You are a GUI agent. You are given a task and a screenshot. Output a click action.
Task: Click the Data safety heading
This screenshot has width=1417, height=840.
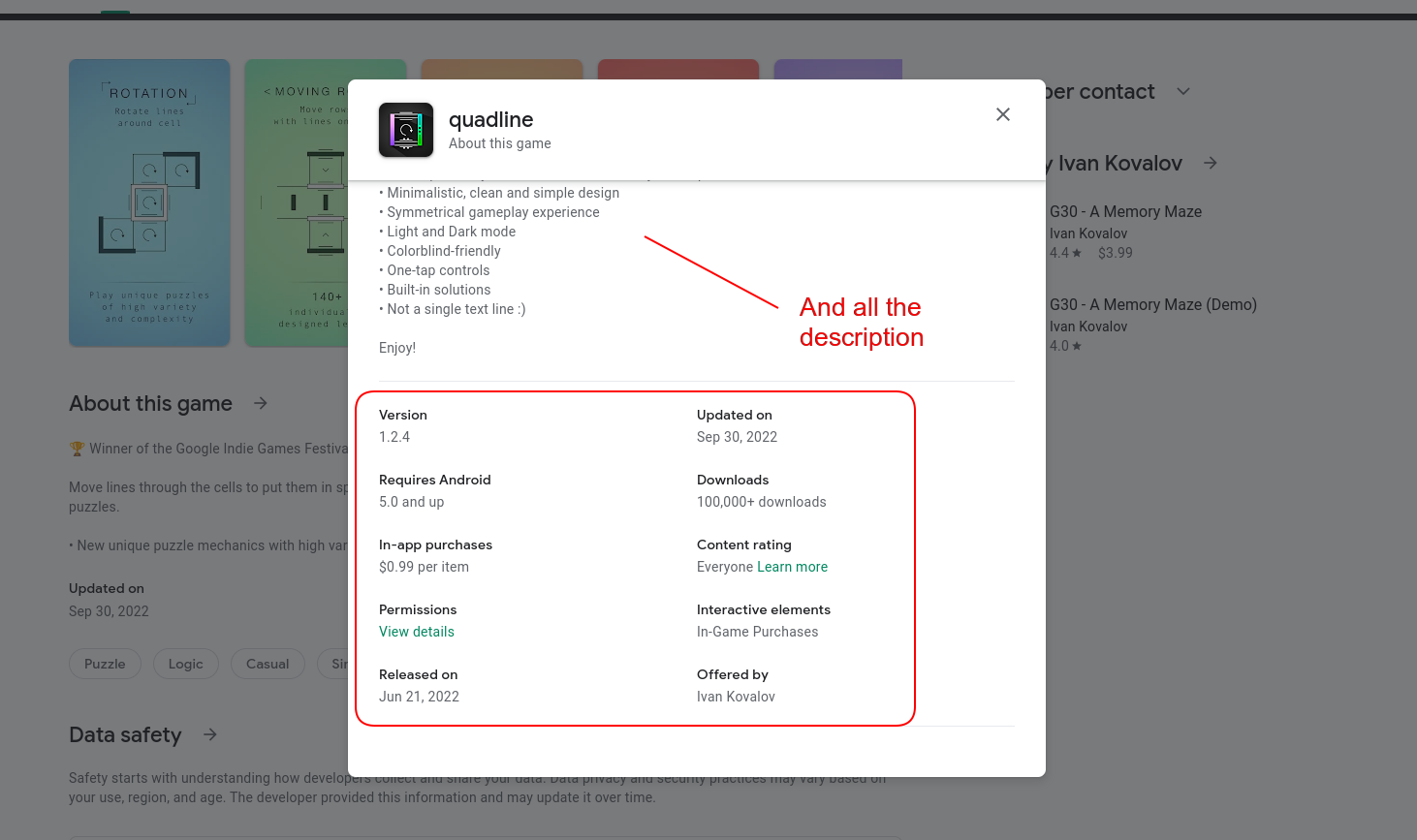[125, 734]
